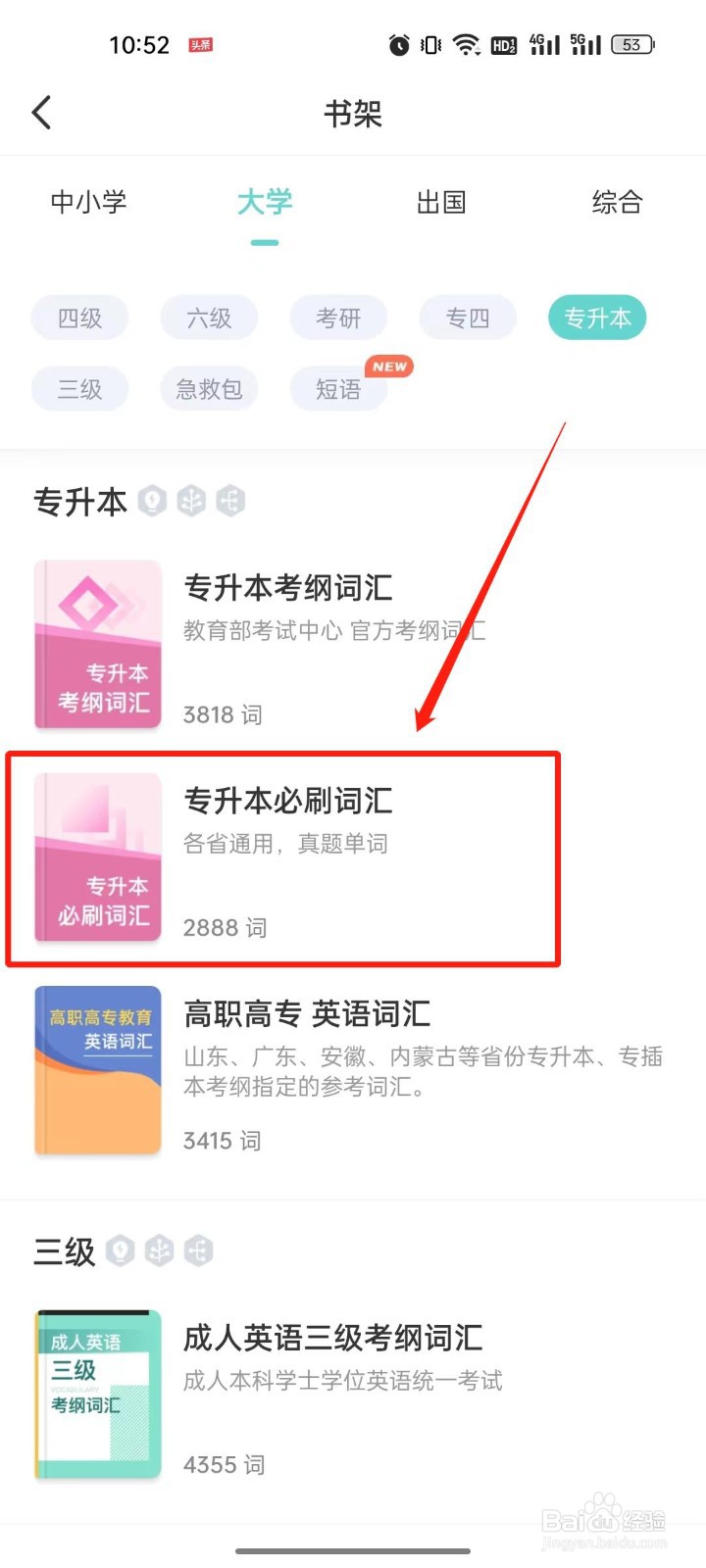The image size is (706, 1568).
Task: Tap the first badge icon beside 专升本 heading
Action: tap(152, 501)
